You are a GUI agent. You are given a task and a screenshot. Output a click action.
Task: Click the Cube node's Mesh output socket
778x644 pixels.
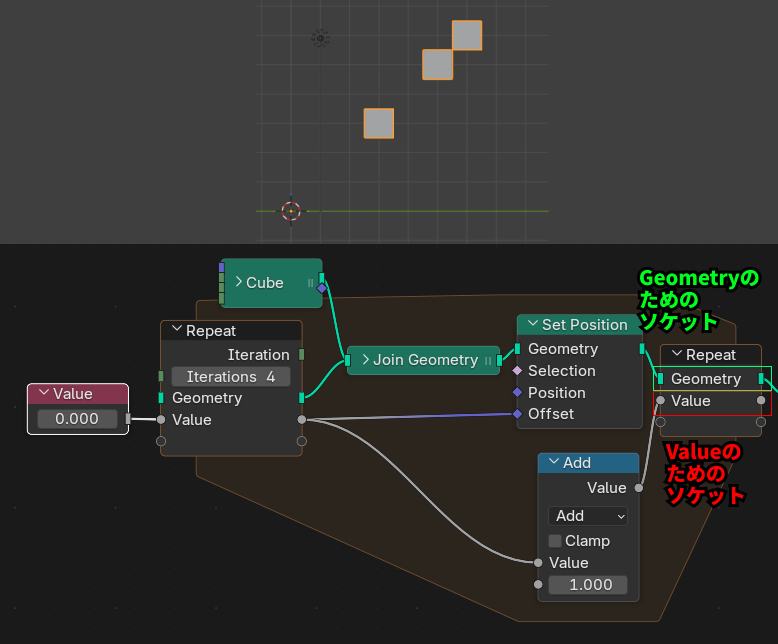321,277
